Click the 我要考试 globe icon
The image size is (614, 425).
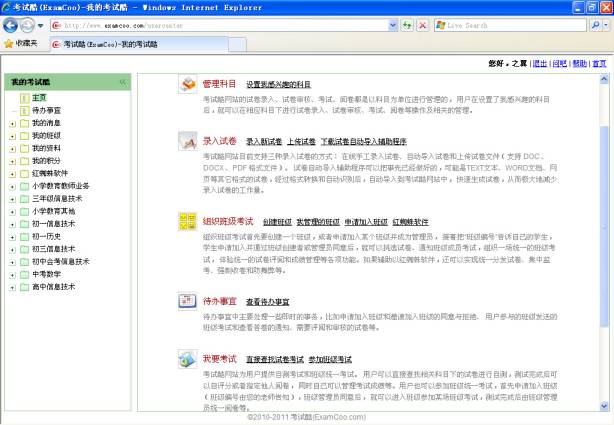187,359
